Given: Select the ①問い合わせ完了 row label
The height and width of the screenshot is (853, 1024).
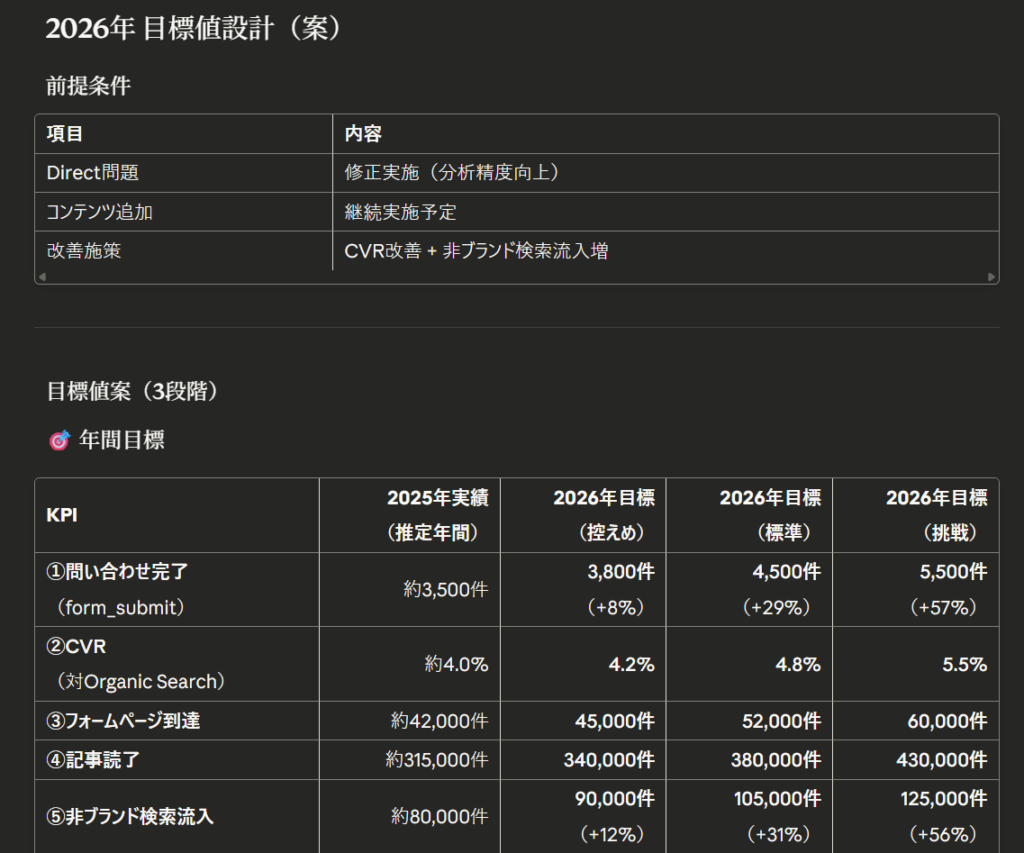Looking at the screenshot, I should [118, 572].
